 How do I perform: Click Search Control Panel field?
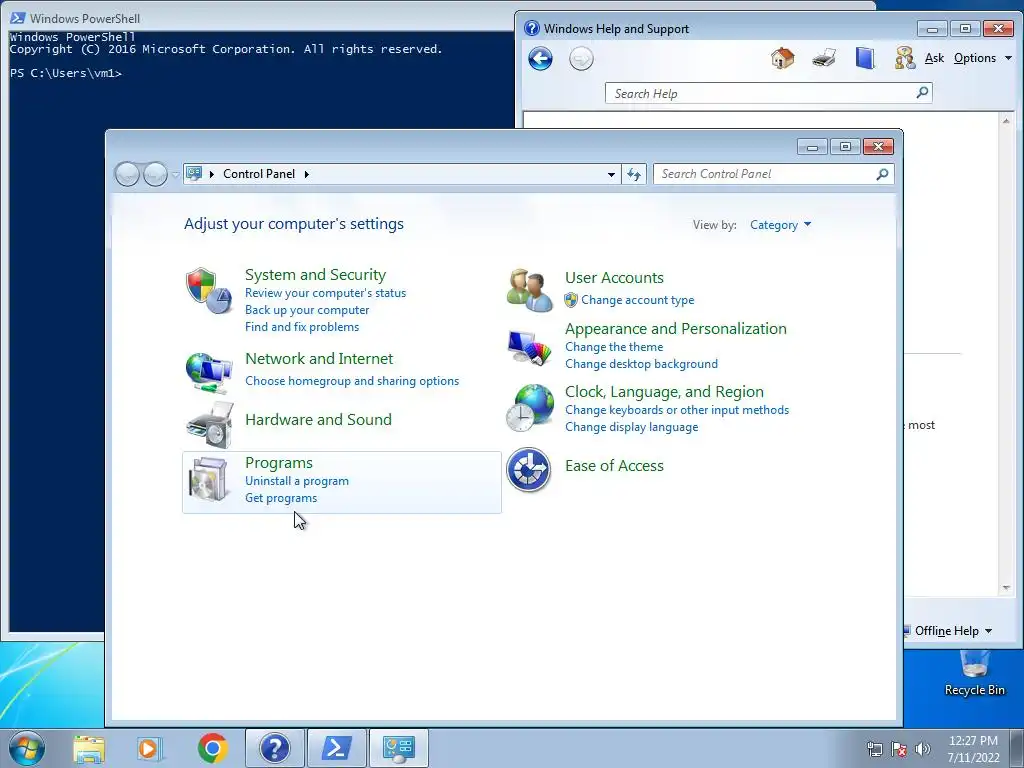point(773,174)
